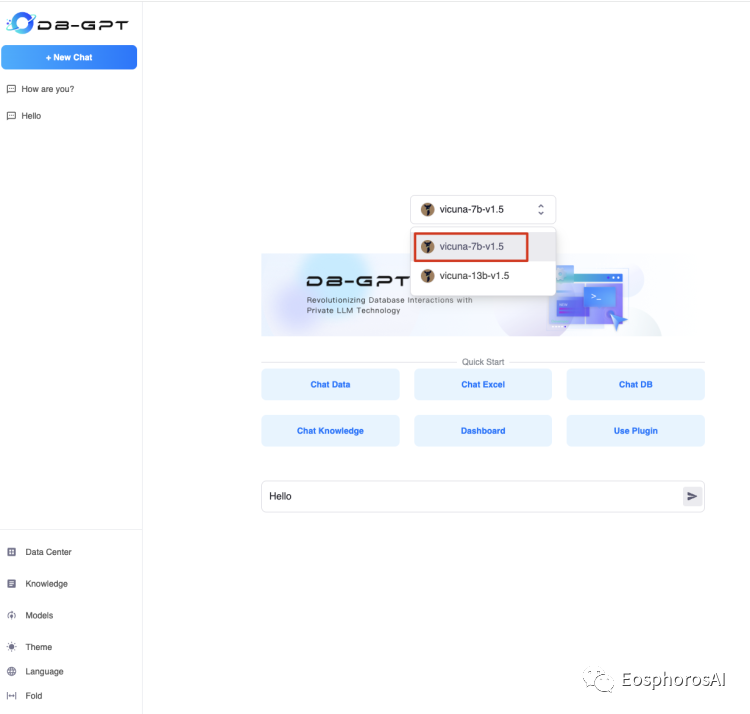Screen dimensions: 750x714
Task: Click the Language globe icon
Action: [x=12, y=671]
